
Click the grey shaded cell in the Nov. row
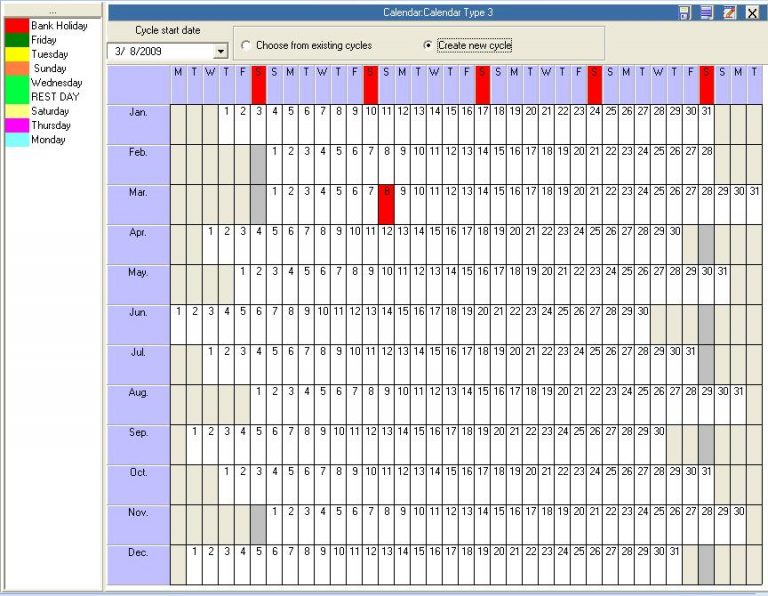click(259, 525)
